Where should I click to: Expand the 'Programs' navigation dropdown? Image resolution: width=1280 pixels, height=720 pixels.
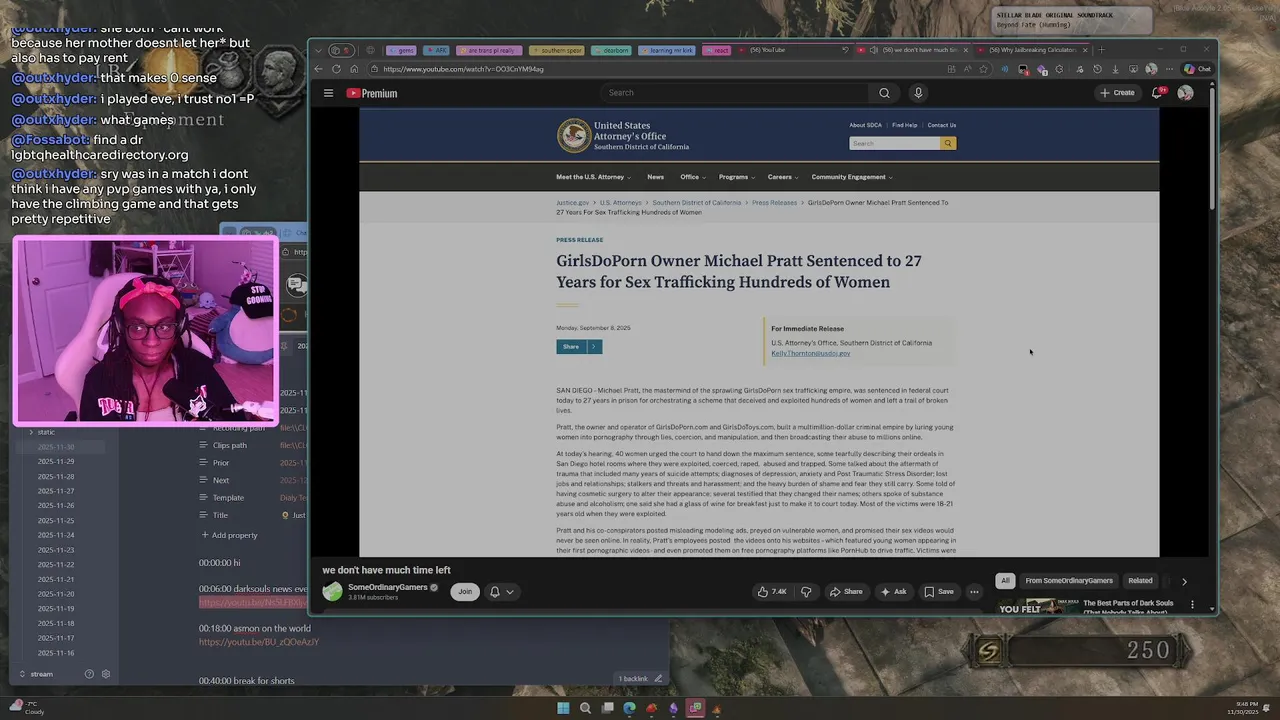click(x=736, y=177)
